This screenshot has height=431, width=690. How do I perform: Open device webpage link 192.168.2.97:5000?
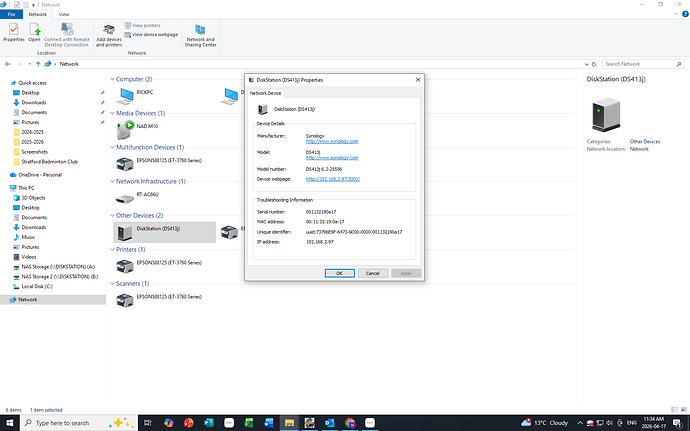point(333,179)
